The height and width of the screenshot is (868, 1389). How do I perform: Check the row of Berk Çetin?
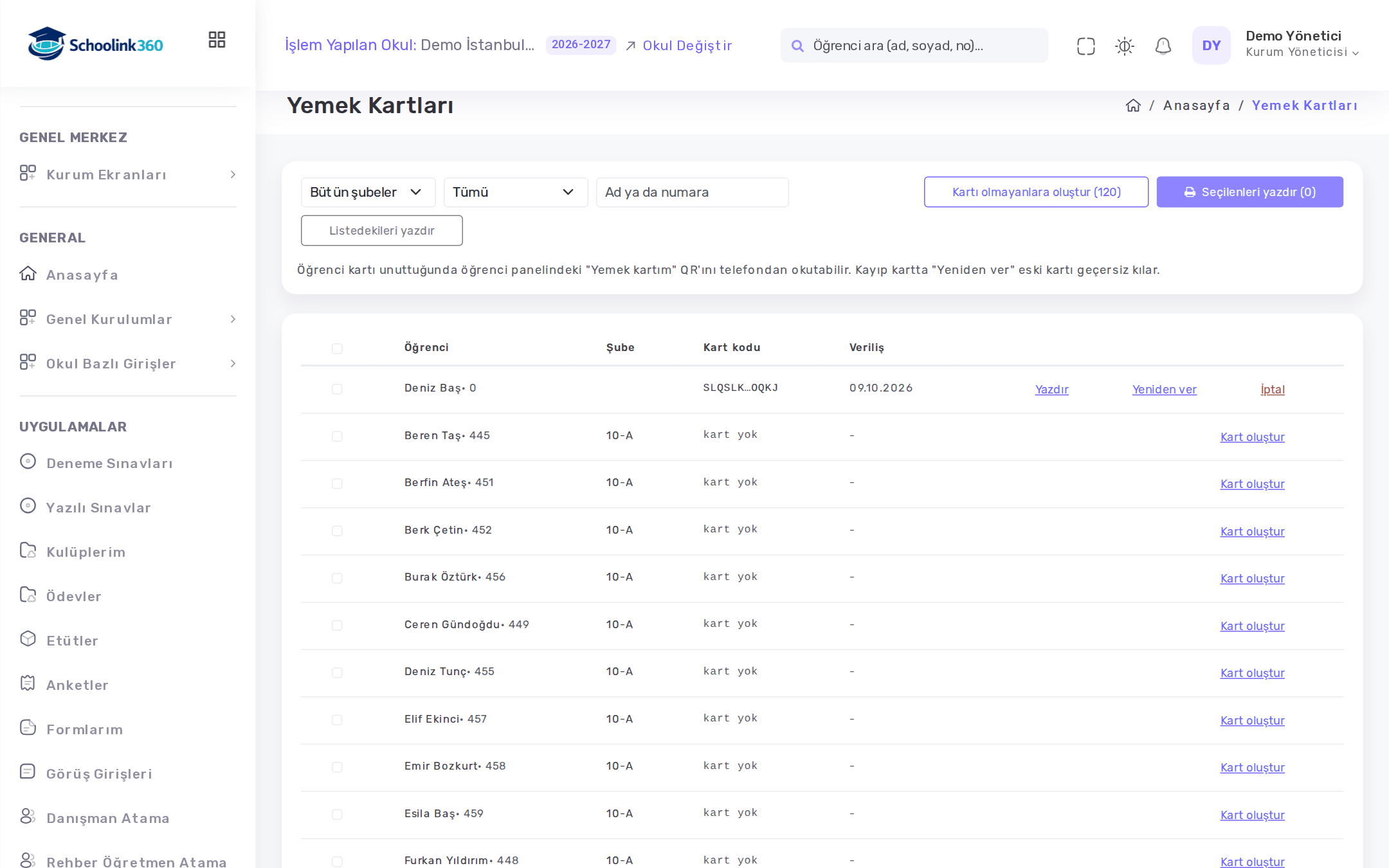(337, 531)
